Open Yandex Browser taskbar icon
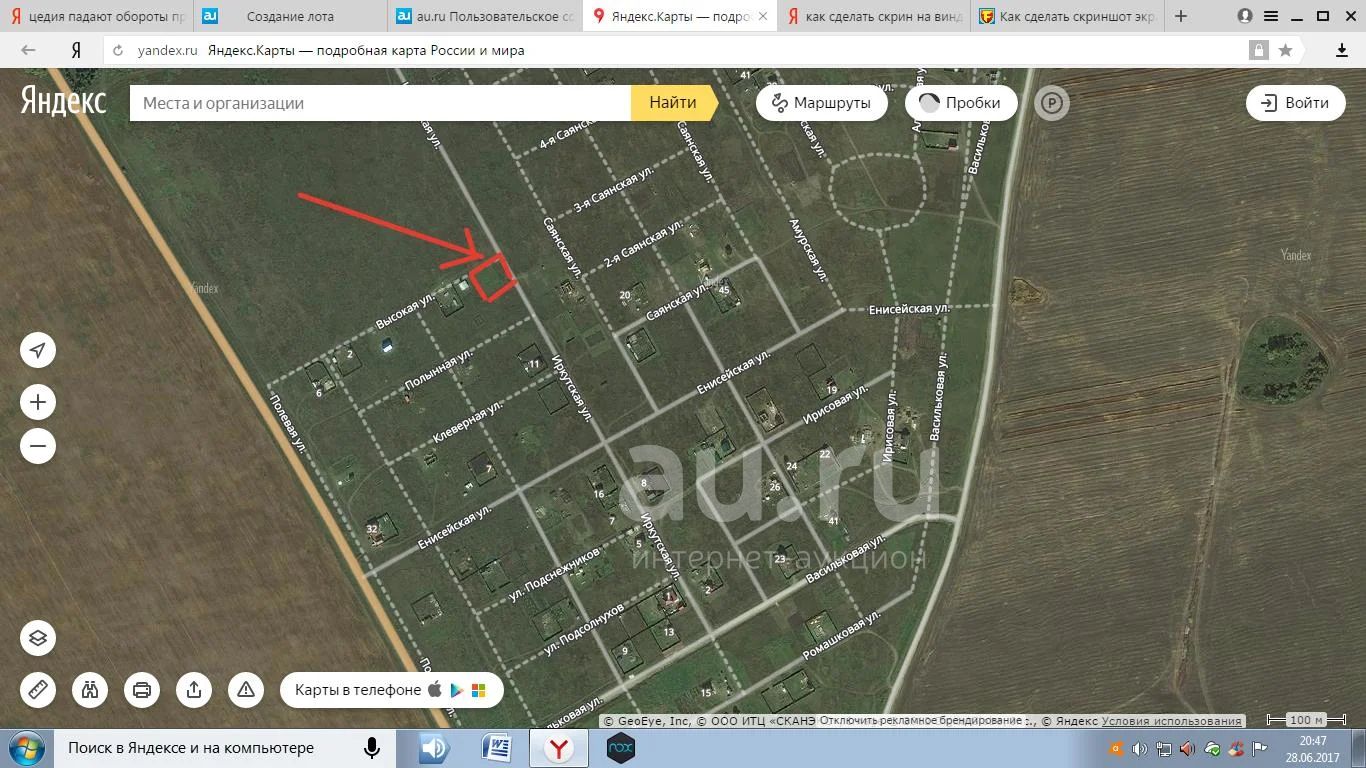This screenshot has height=768, width=1366. click(x=559, y=748)
